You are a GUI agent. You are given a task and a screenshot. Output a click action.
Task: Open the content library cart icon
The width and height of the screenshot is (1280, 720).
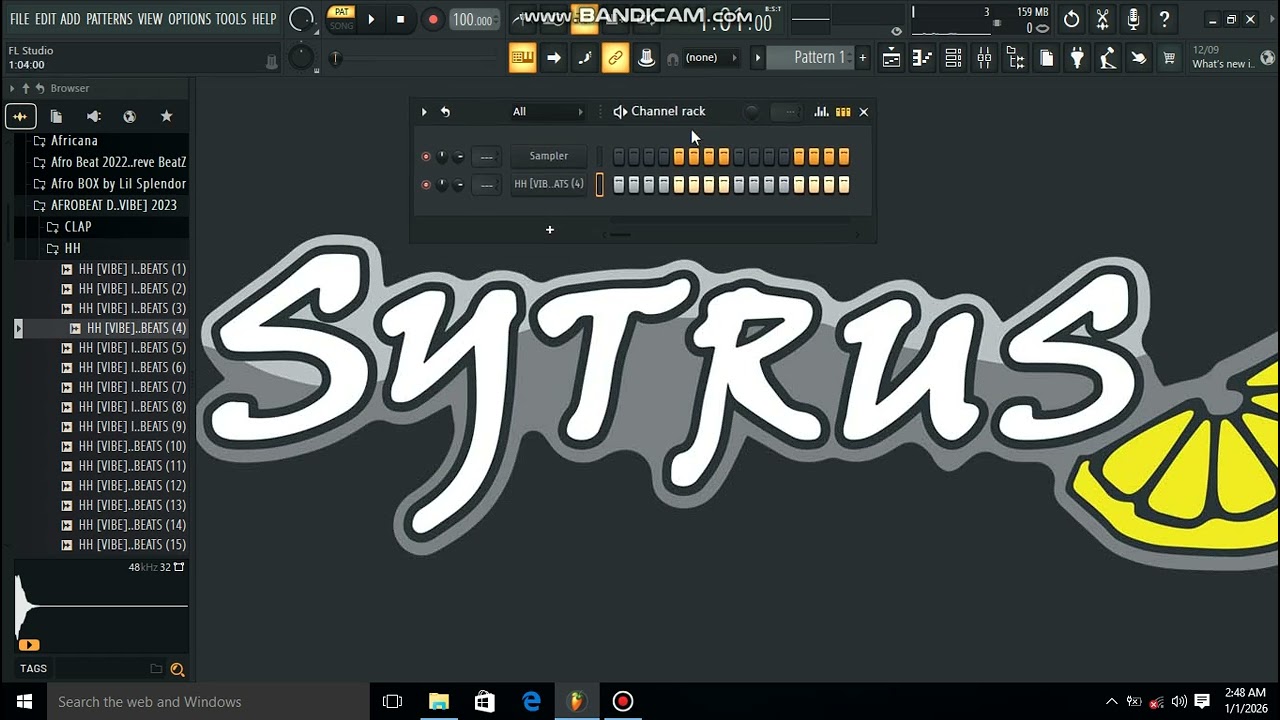pos(1169,59)
